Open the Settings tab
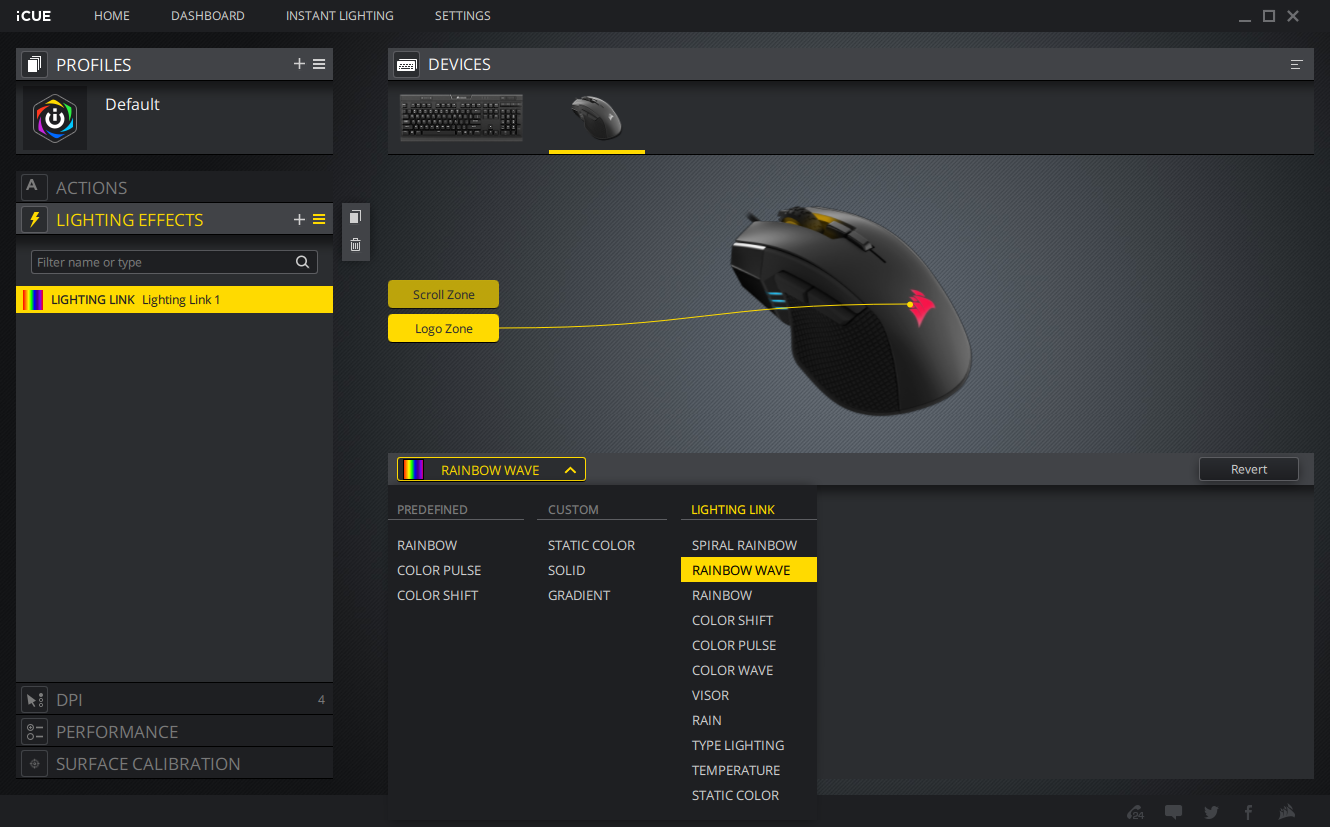Image resolution: width=1330 pixels, height=827 pixels. pyautogui.click(x=463, y=16)
